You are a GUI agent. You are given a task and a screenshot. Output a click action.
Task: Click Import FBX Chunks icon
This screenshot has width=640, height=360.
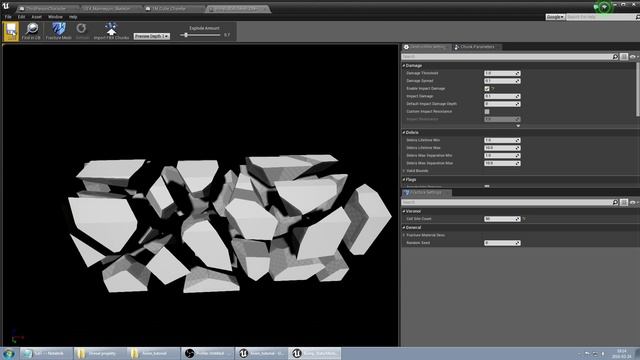[x=111, y=31]
